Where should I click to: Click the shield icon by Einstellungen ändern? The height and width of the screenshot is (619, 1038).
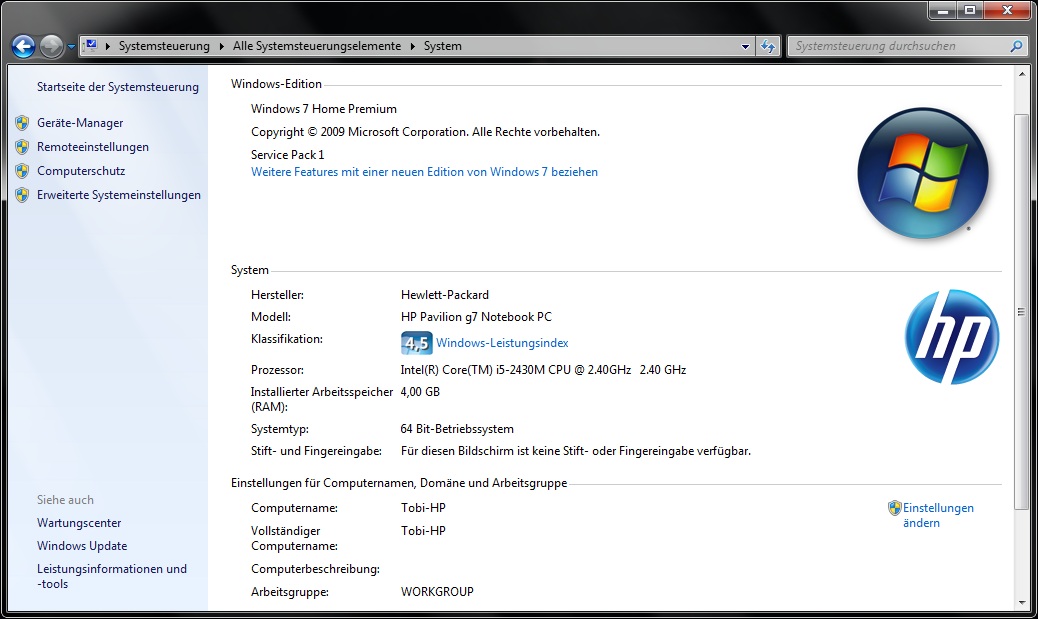(895, 508)
